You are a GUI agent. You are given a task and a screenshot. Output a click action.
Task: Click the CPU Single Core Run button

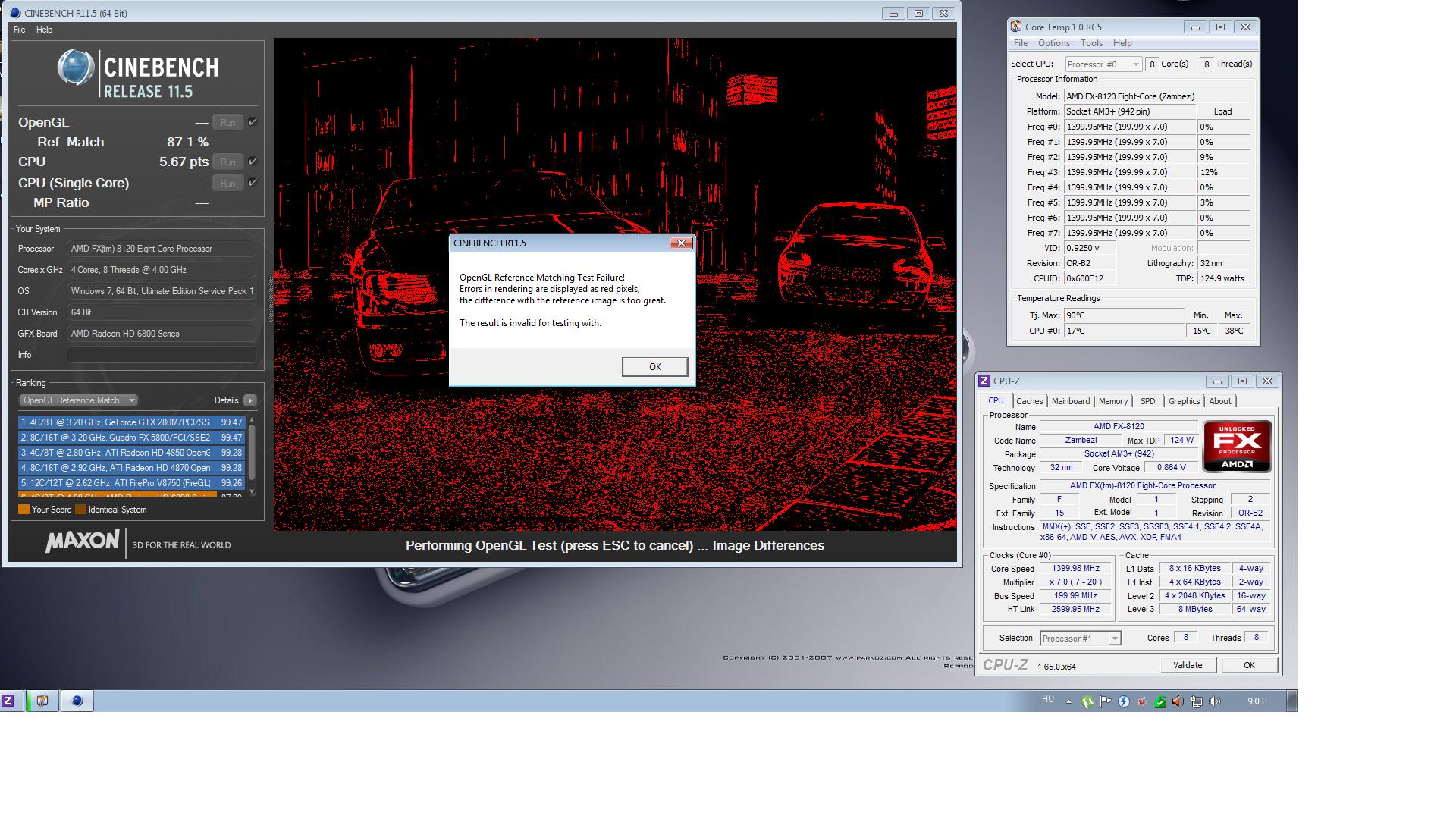(x=227, y=183)
